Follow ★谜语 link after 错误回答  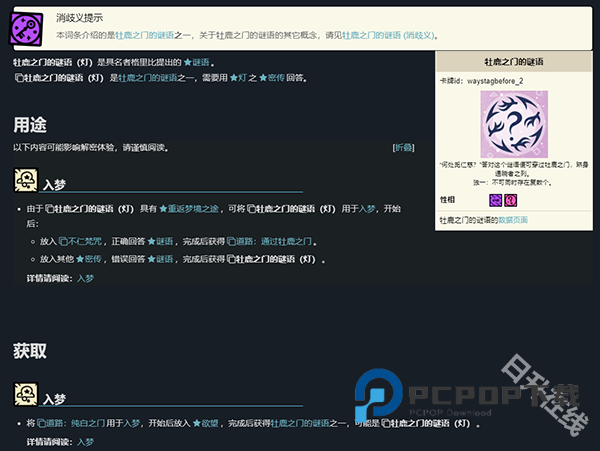pos(160,259)
